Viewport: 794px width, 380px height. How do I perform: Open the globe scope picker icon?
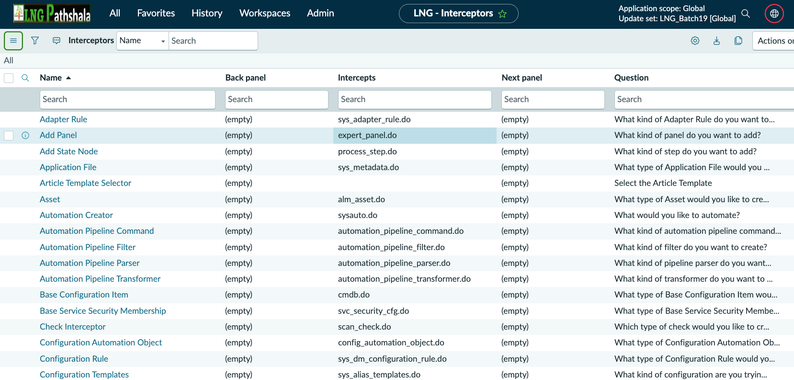[774, 14]
